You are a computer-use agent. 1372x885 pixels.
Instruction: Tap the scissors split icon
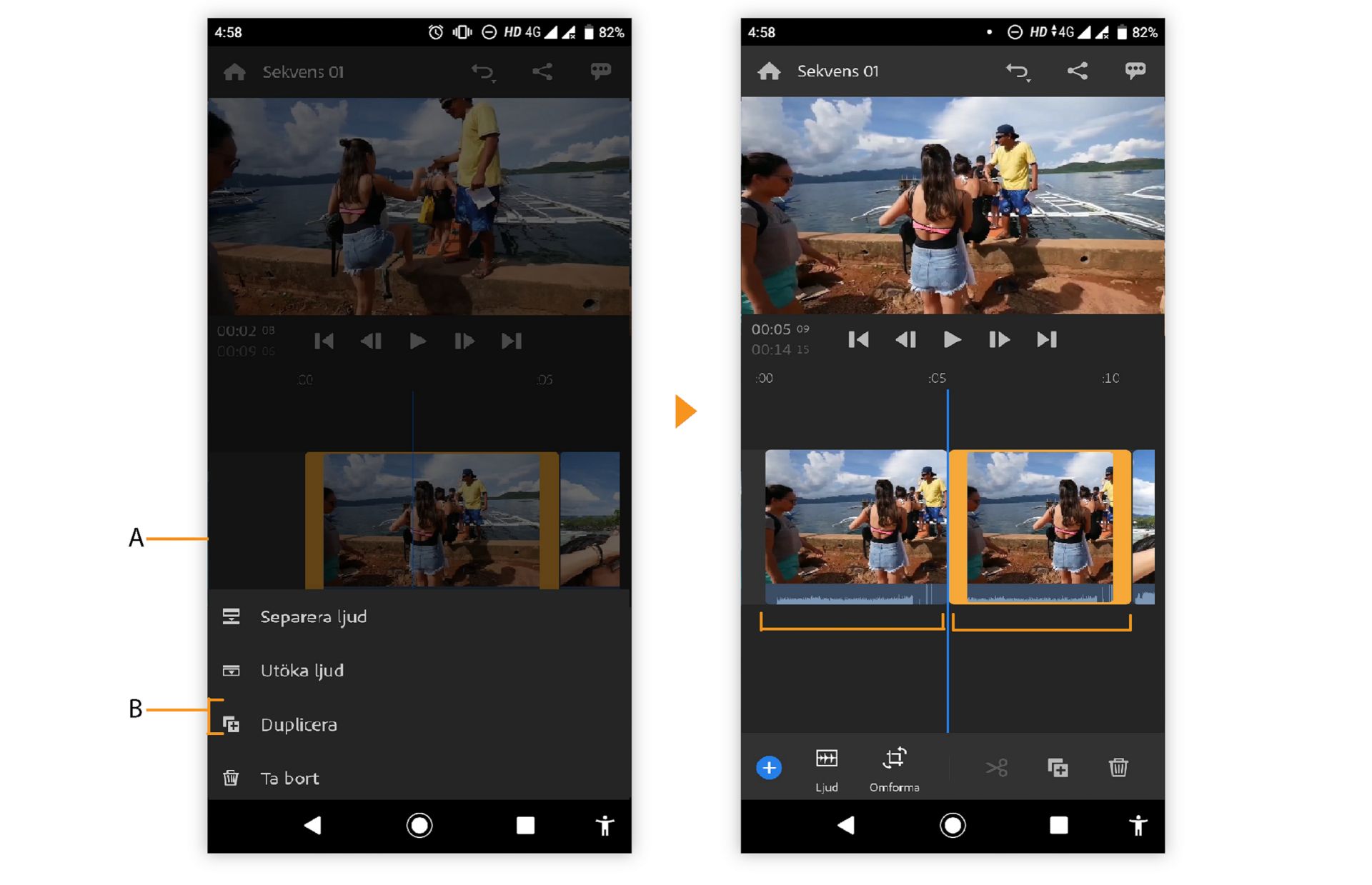(x=996, y=768)
